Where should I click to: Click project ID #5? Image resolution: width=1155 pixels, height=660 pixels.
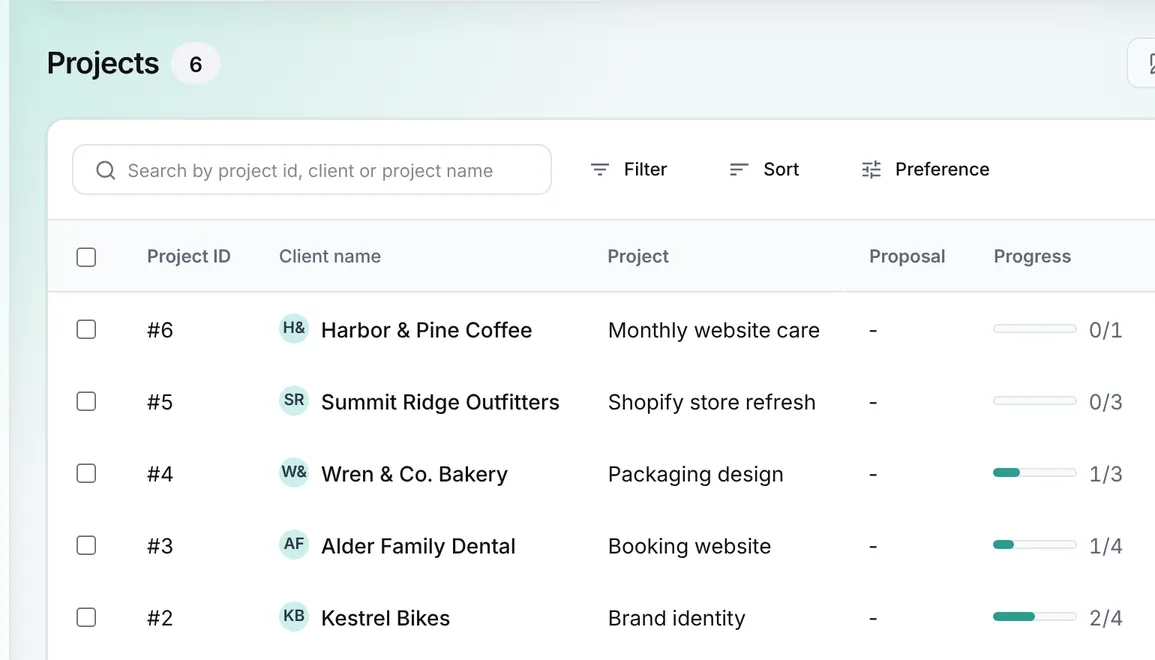160,402
